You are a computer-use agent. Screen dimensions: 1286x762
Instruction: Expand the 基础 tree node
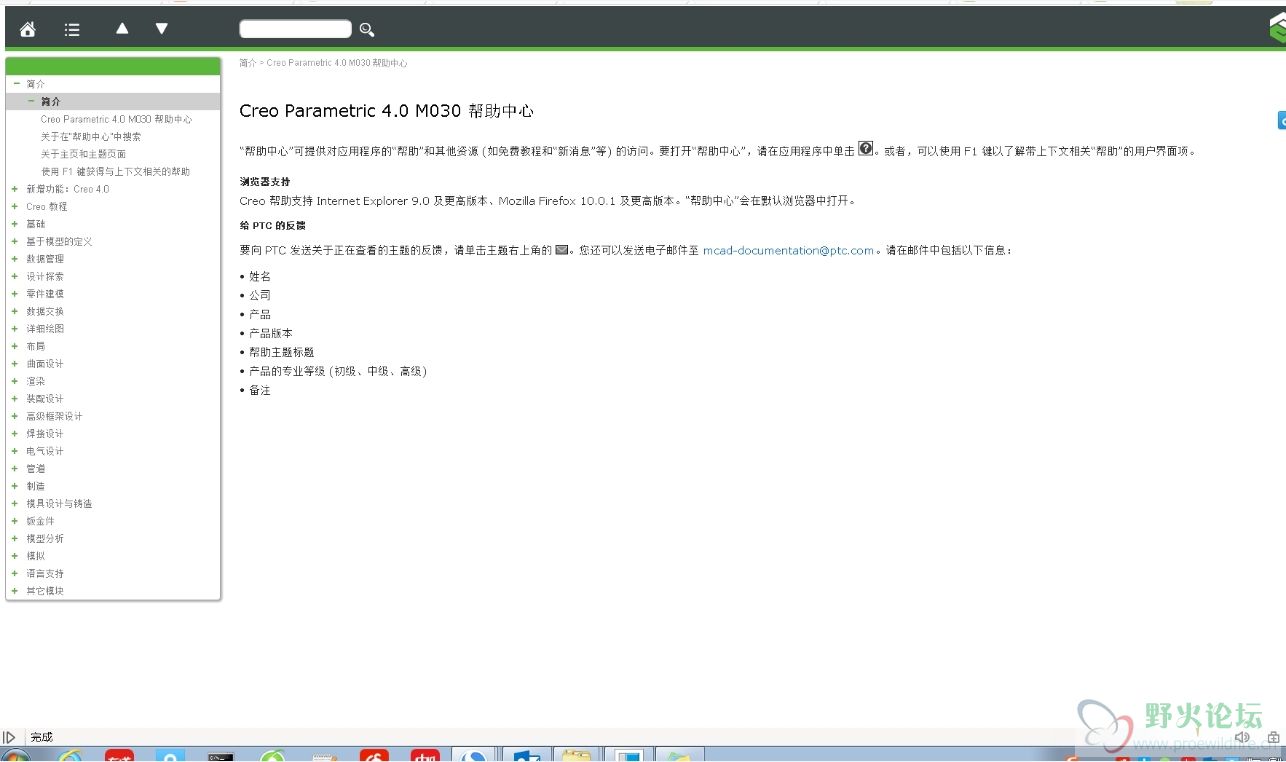click(15, 224)
